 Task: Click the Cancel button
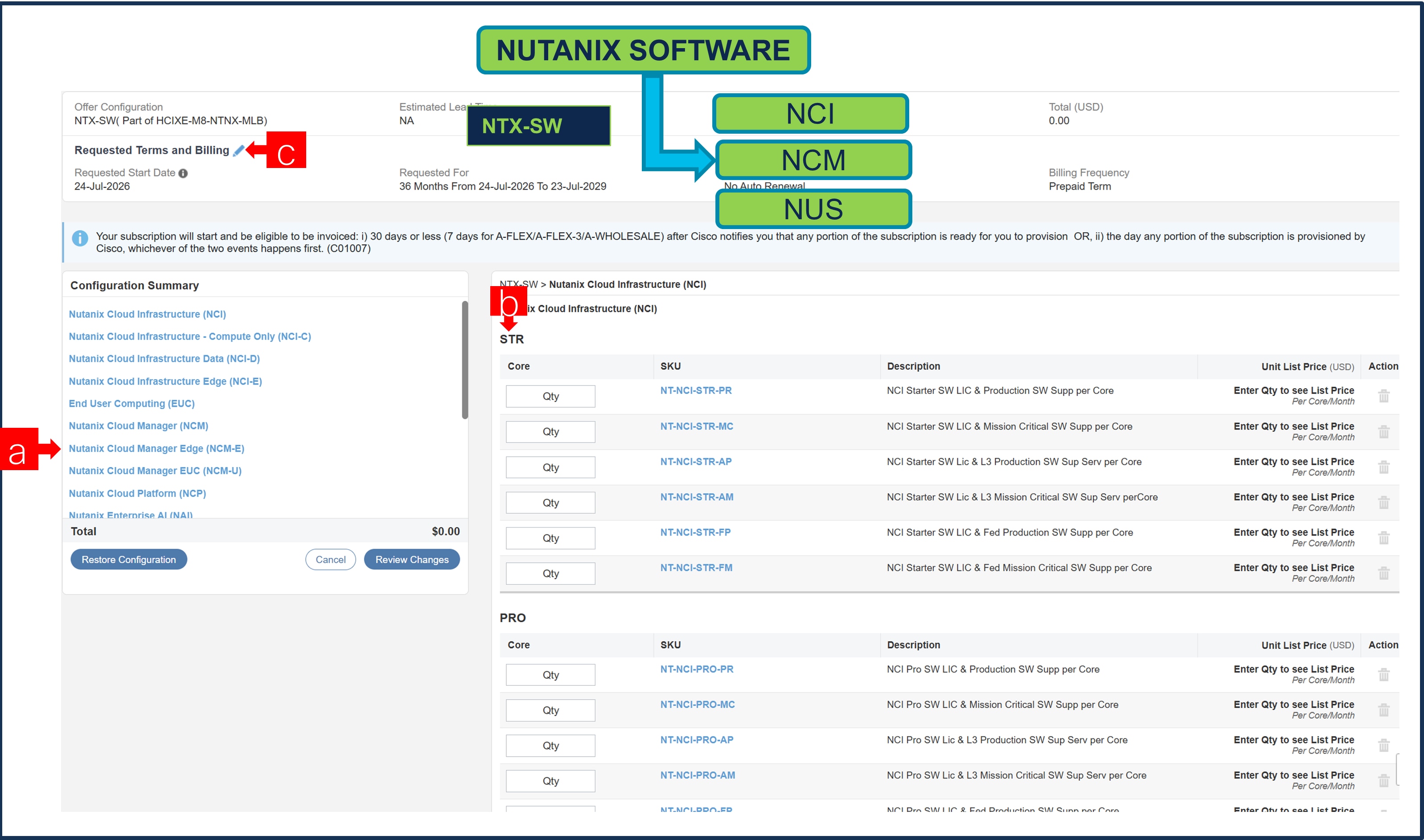coord(331,559)
